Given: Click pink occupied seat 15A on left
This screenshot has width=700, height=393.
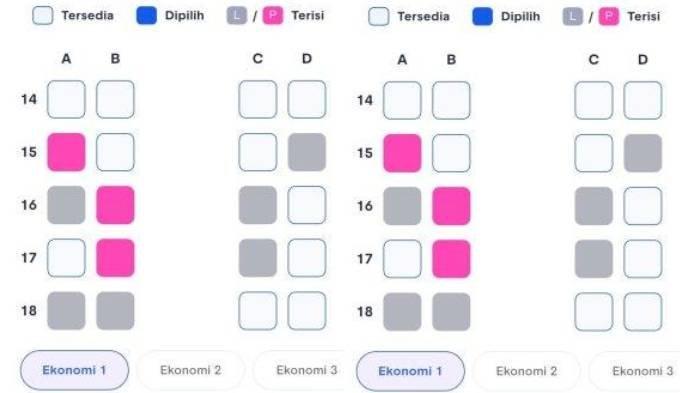Looking at the screenshot, I should (66, 152).
